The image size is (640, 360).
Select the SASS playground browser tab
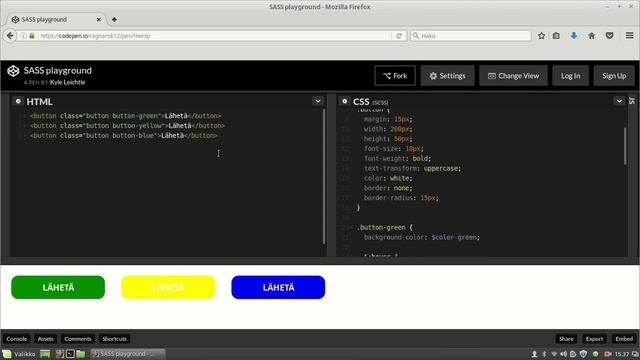pos(55,20)
